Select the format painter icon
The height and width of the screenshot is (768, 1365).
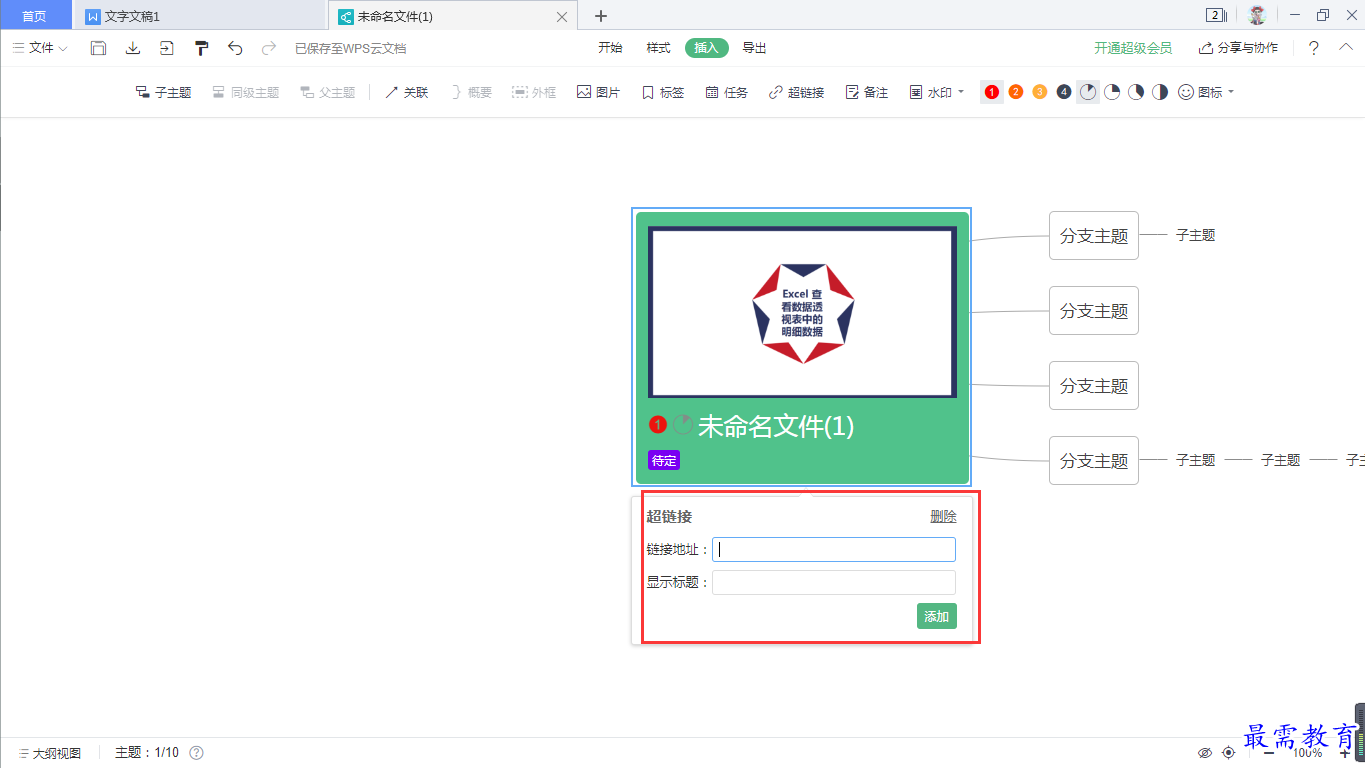[201, 48]
